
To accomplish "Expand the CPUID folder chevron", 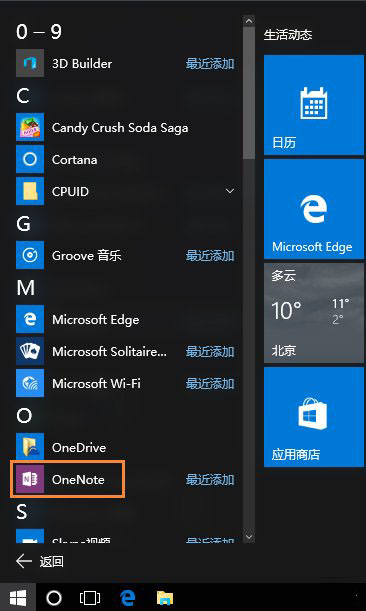I will (x=230, y=191).
